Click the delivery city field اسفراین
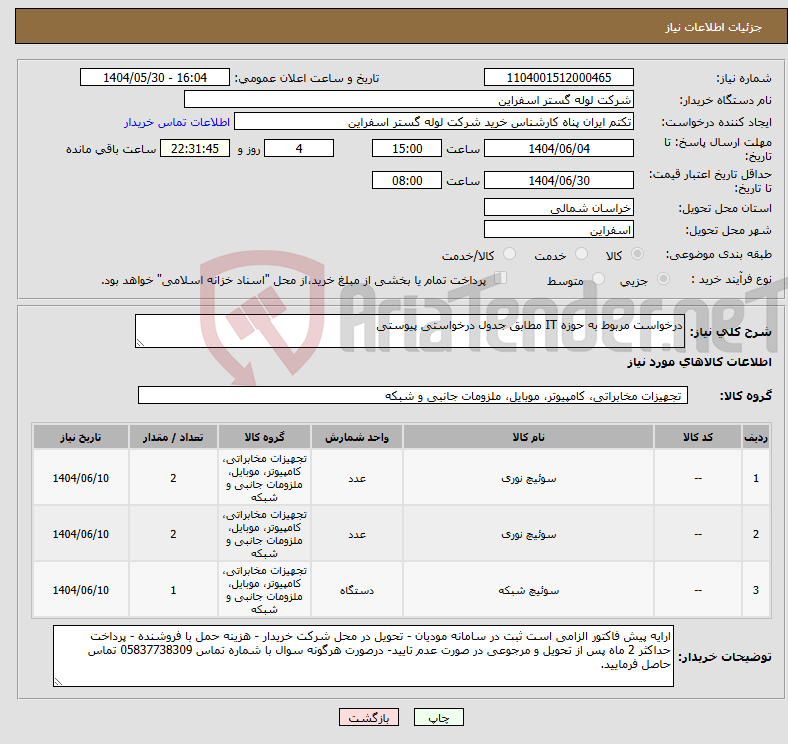 (x=559, y=230)
